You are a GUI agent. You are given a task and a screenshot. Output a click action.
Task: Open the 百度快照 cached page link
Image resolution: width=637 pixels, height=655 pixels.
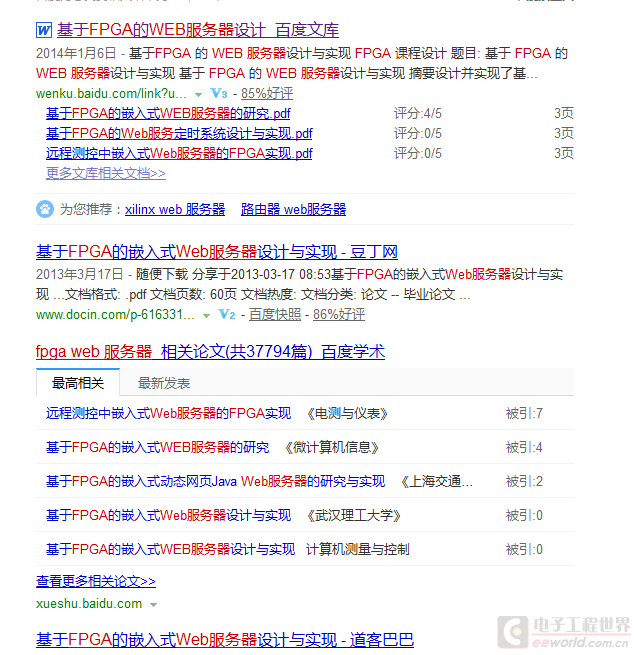(275, 314)
